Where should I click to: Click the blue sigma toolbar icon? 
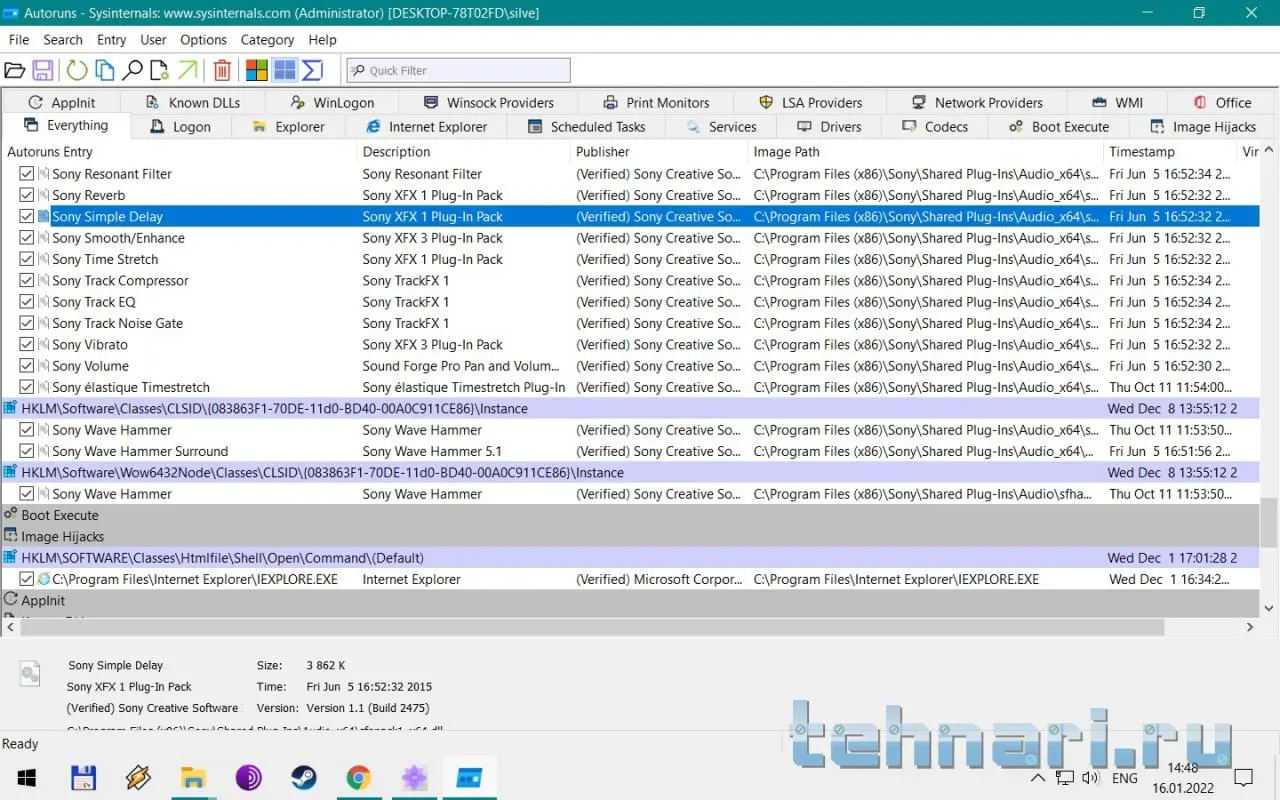312,70
